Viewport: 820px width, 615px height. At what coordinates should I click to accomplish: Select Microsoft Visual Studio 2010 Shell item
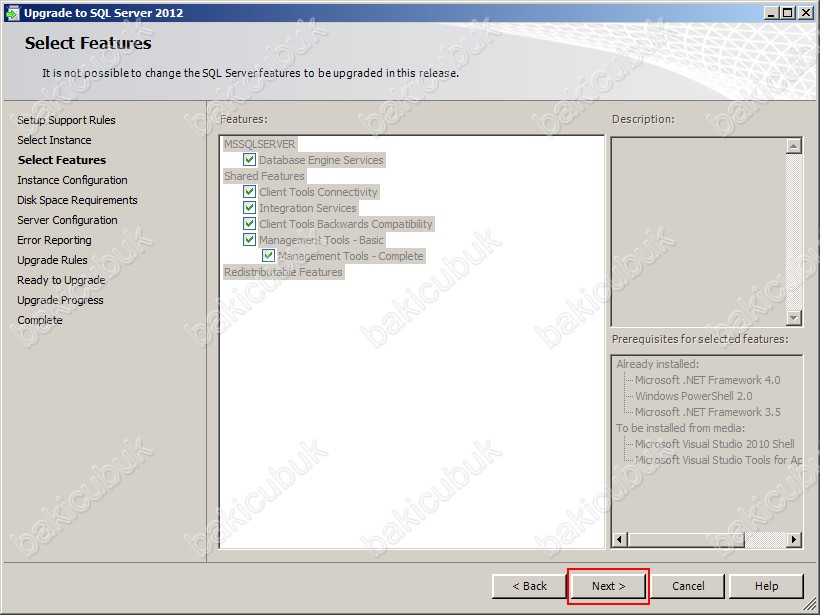coord(715,444)
